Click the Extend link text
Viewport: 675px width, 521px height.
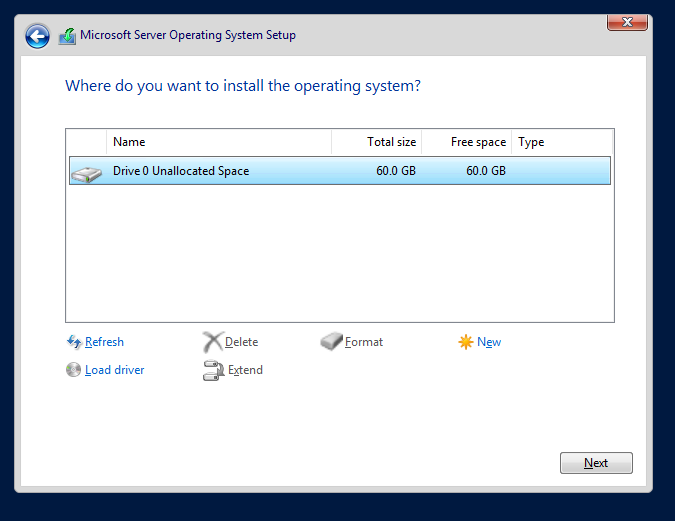pos(245,370)
